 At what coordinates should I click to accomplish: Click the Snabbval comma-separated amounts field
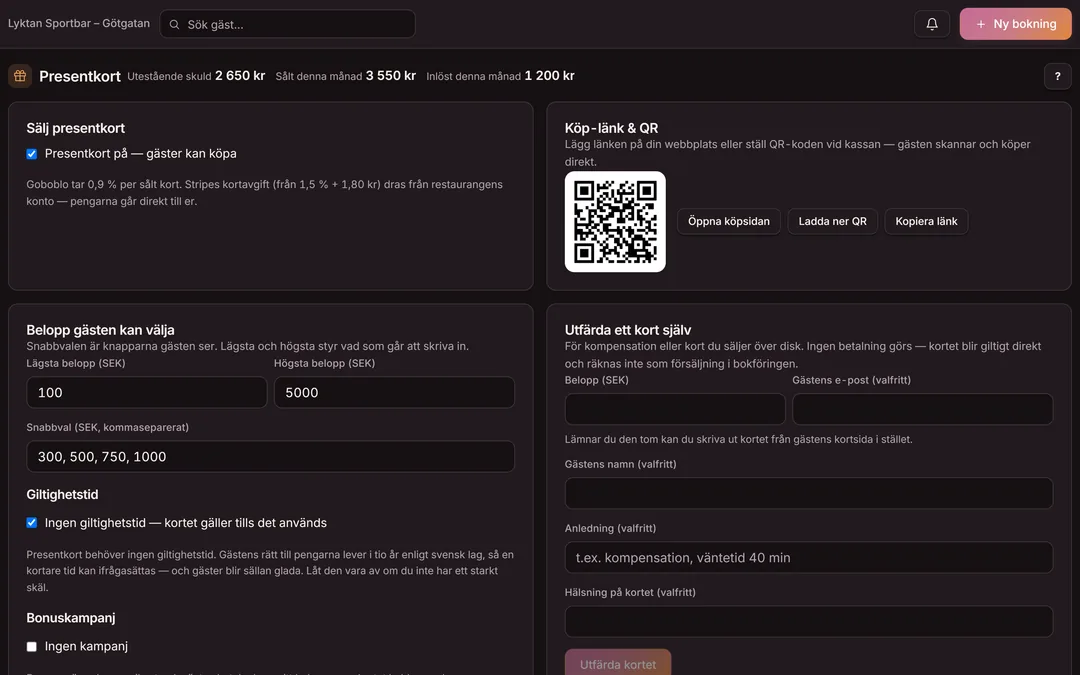[270, 456]
